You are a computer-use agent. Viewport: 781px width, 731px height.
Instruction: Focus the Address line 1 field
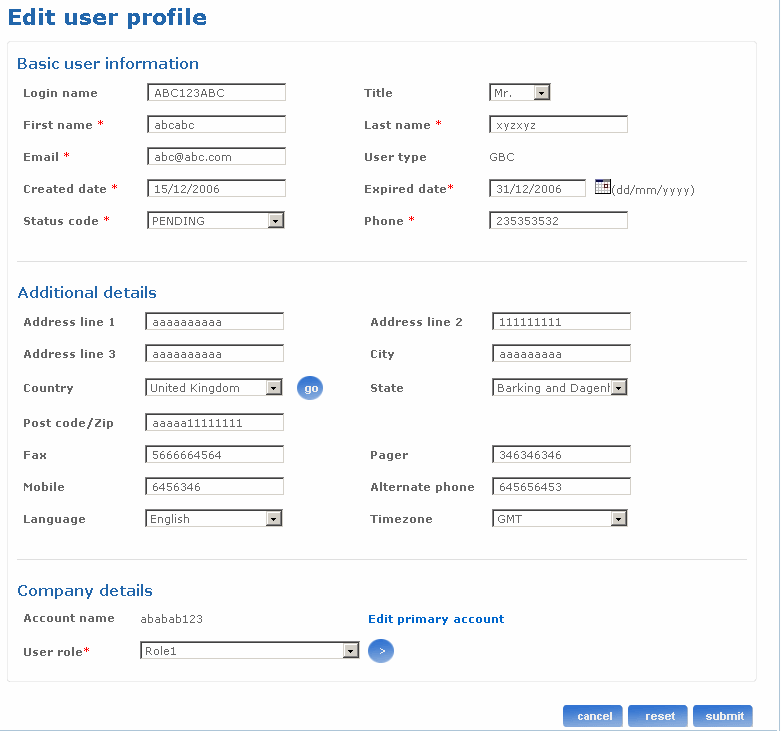pyautogui.click(x=215, y=322)
